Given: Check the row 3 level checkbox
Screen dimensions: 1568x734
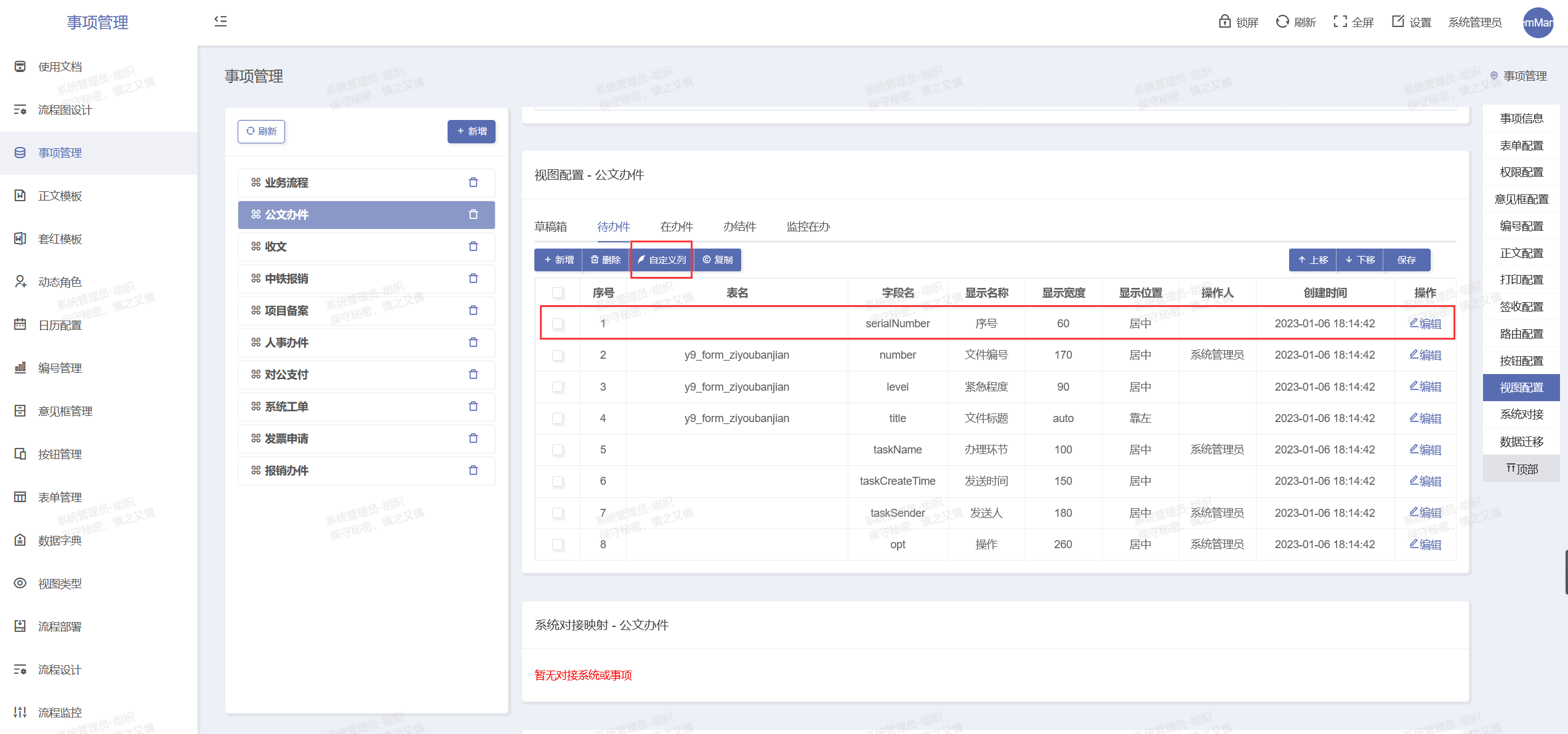Looking at the screenshot, I should click(x=558, y=386).
